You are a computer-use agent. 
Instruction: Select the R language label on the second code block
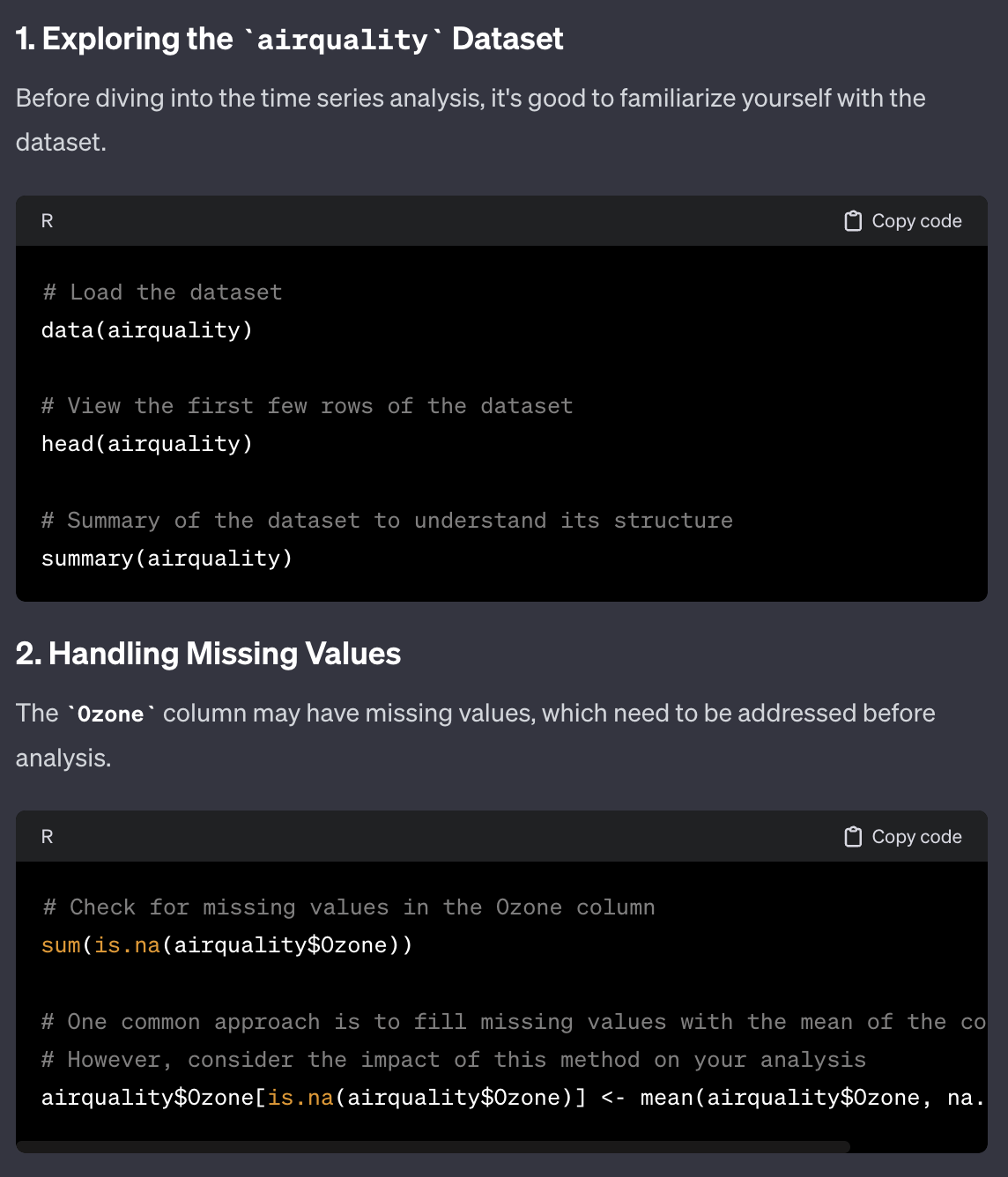coord(46,836)
